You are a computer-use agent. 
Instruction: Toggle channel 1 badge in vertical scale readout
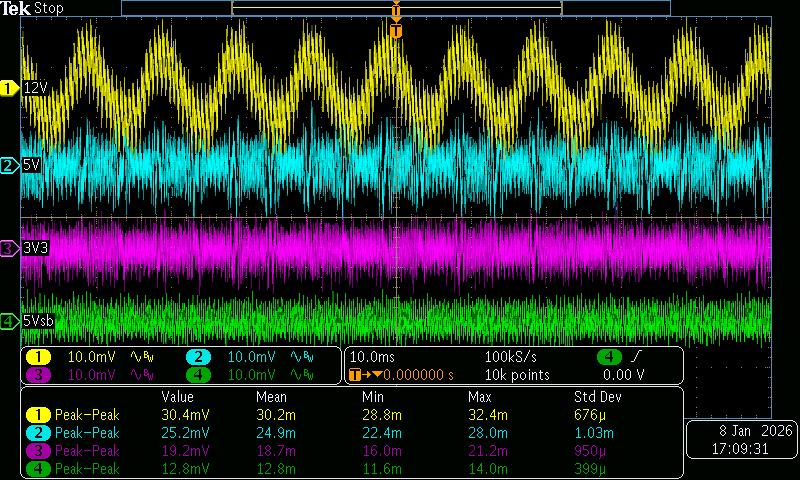tap(38, 357)
